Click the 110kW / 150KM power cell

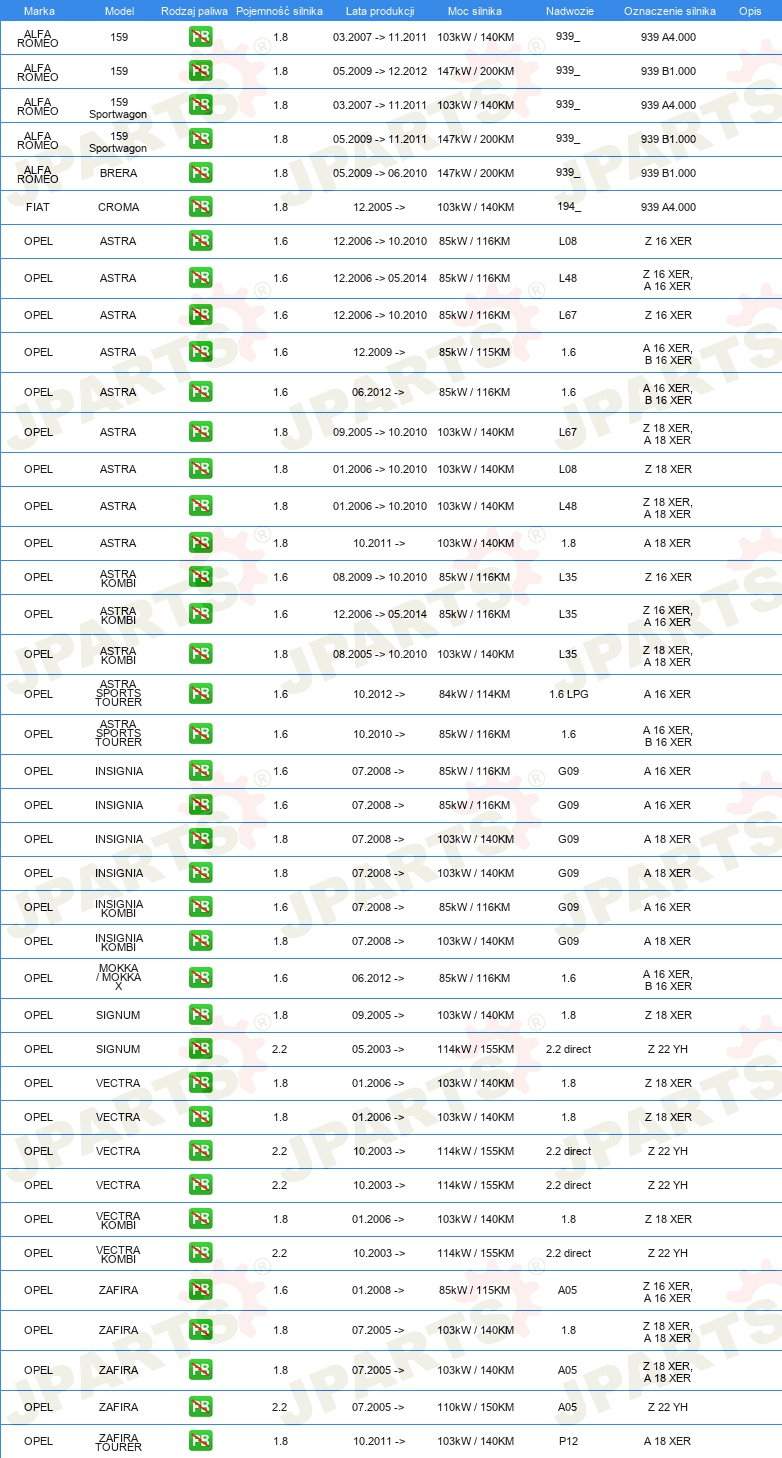[x=475, y=1407]
